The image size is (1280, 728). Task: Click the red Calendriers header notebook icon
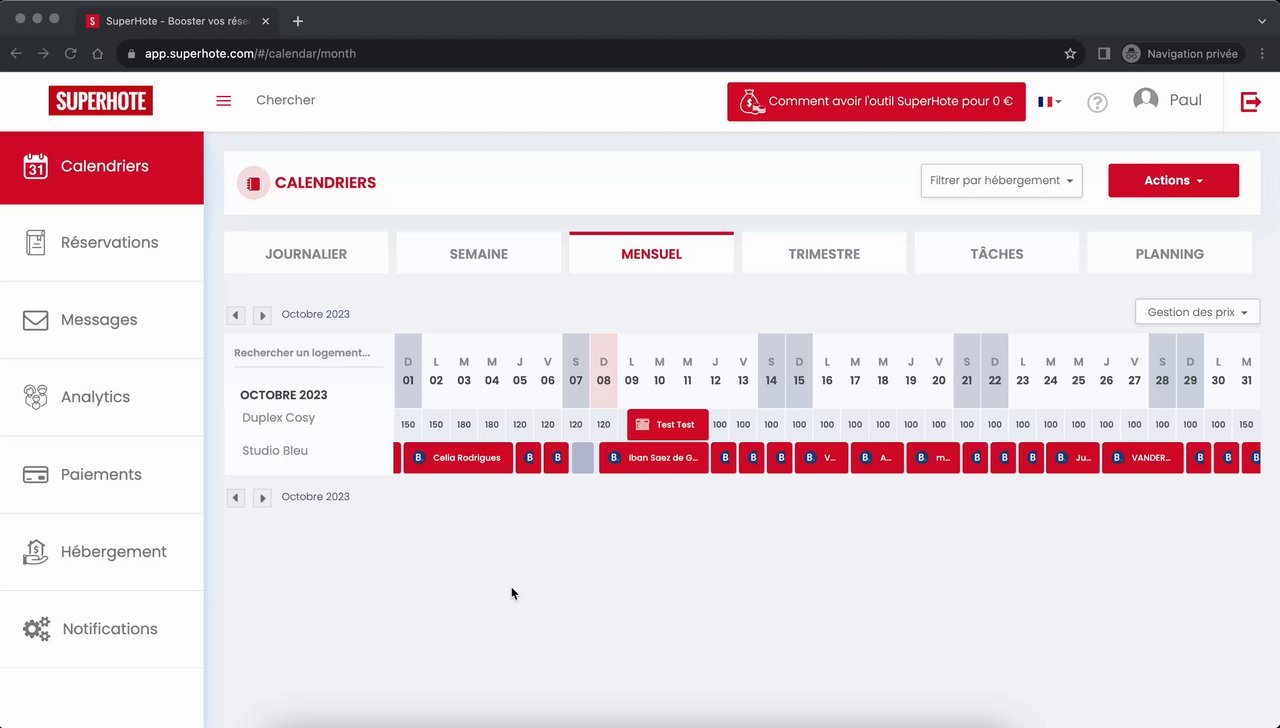coord(253,183)
